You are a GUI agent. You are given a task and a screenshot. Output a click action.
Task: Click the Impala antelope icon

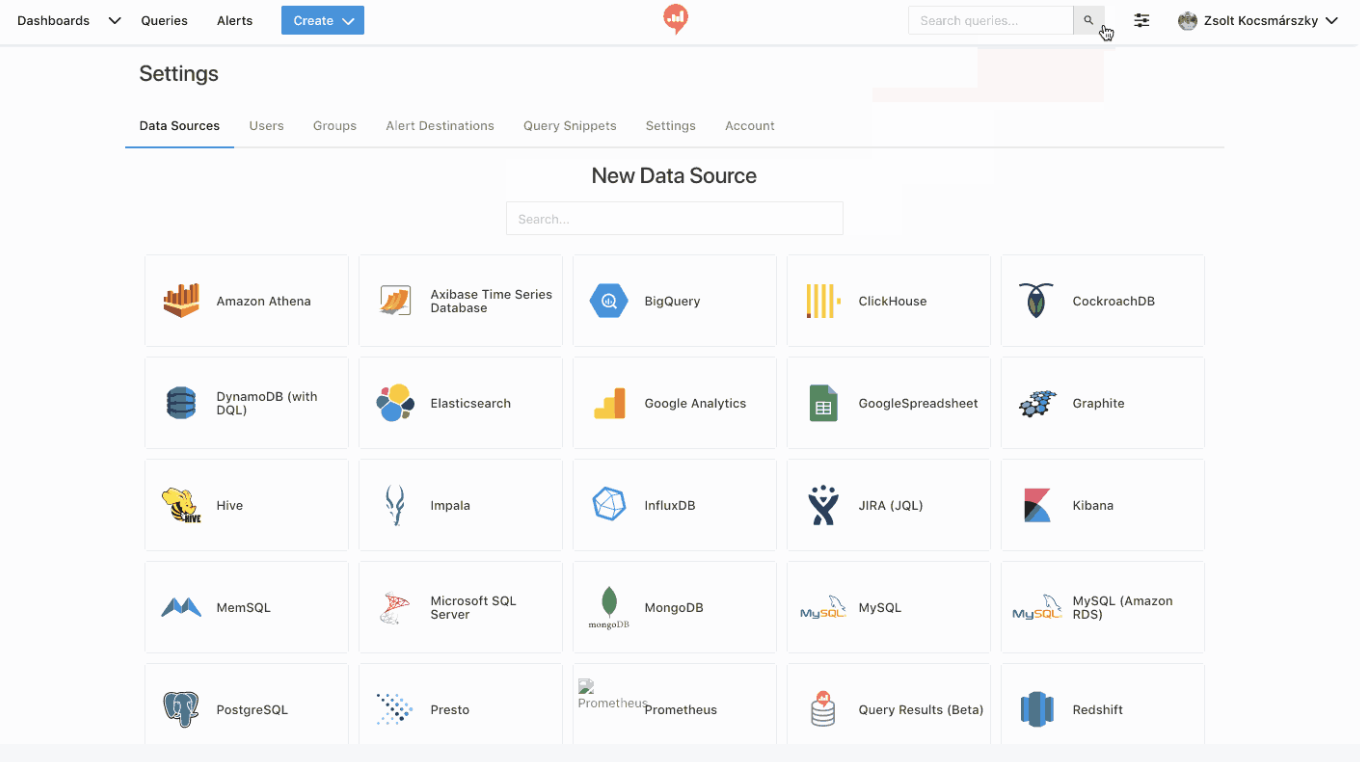coord(395,505)
